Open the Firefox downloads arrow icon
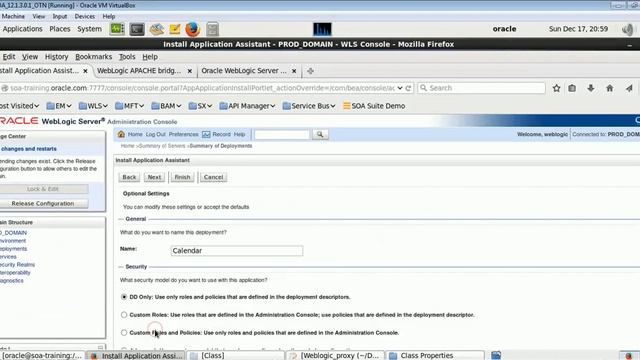 (x=591, y=88)
